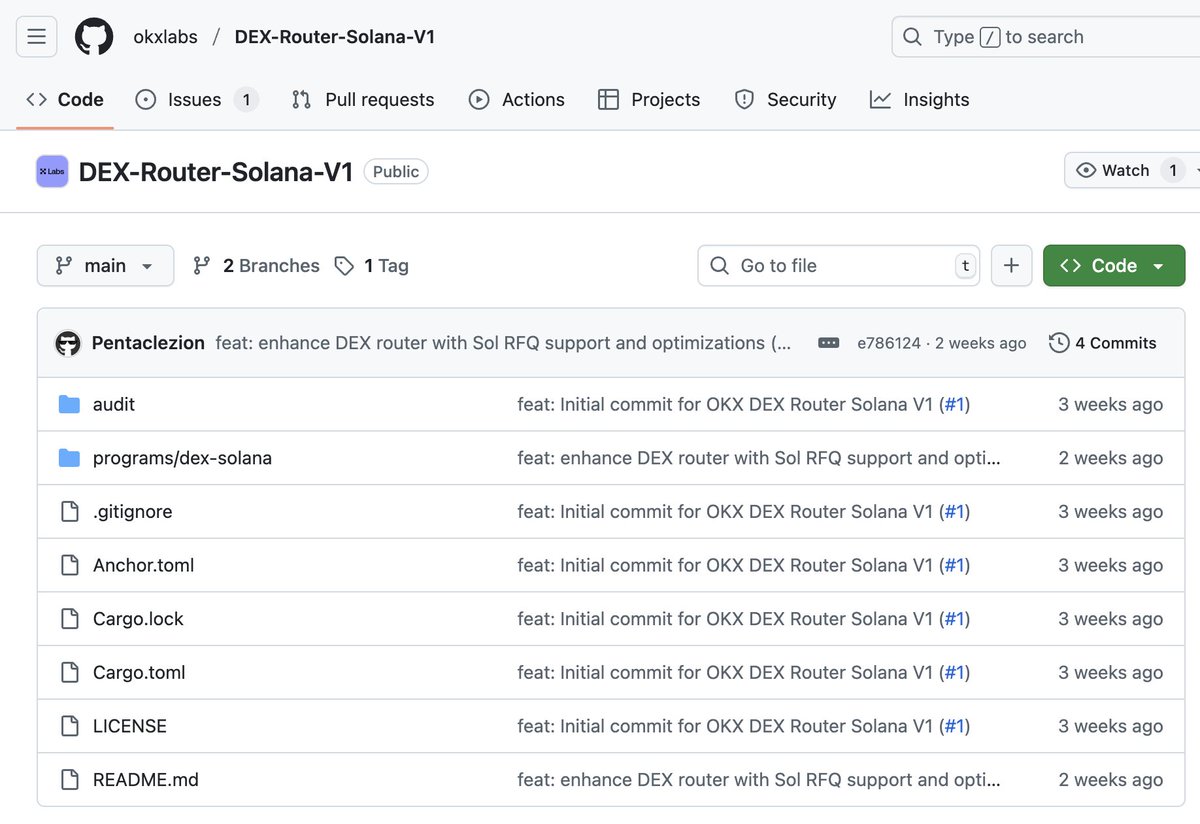
Task: Open commit message in Cargo.toml row
Action: (x=725, y=672)
